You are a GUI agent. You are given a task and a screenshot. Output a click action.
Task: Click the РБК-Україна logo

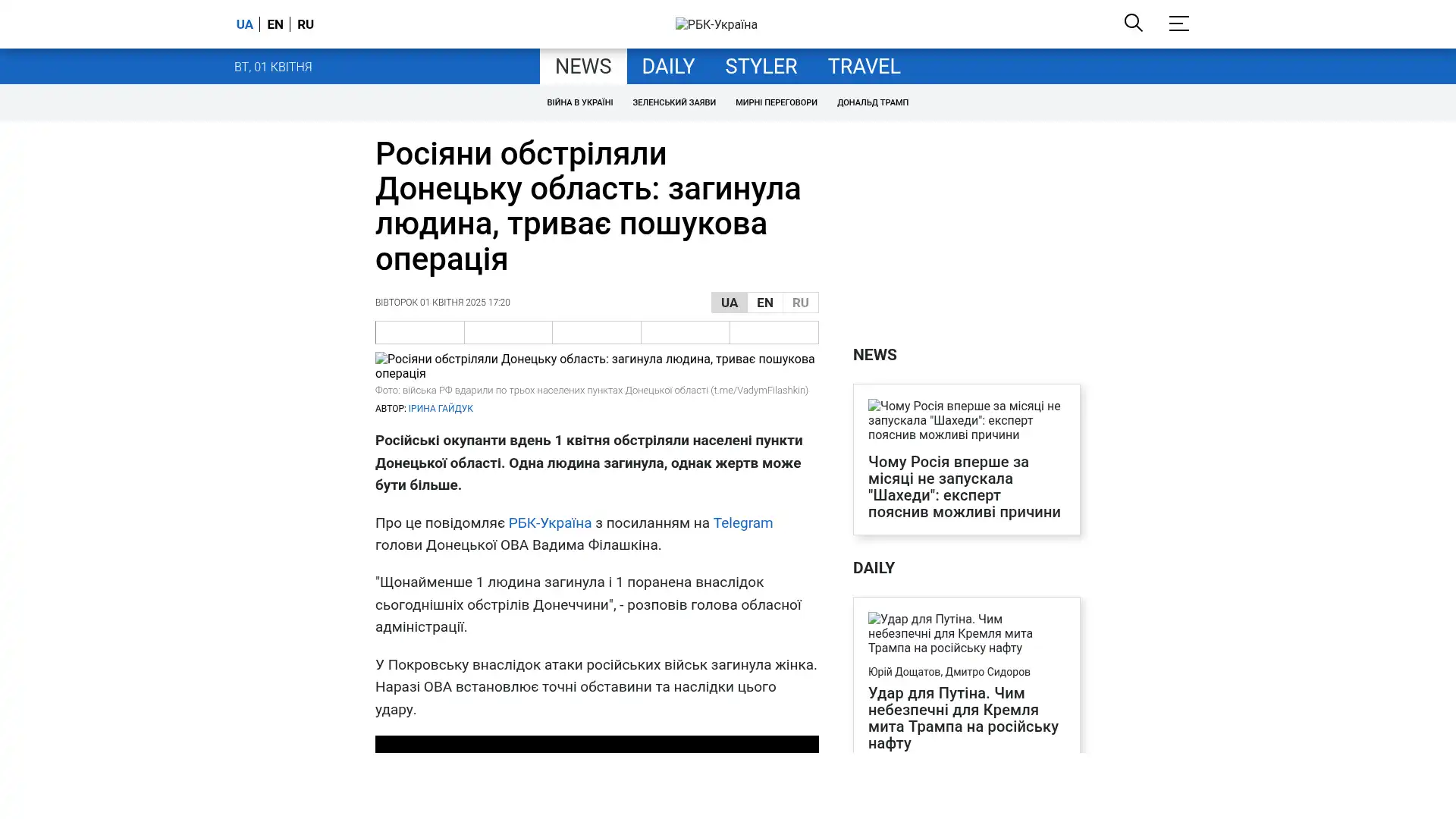[x=716, y=24]
